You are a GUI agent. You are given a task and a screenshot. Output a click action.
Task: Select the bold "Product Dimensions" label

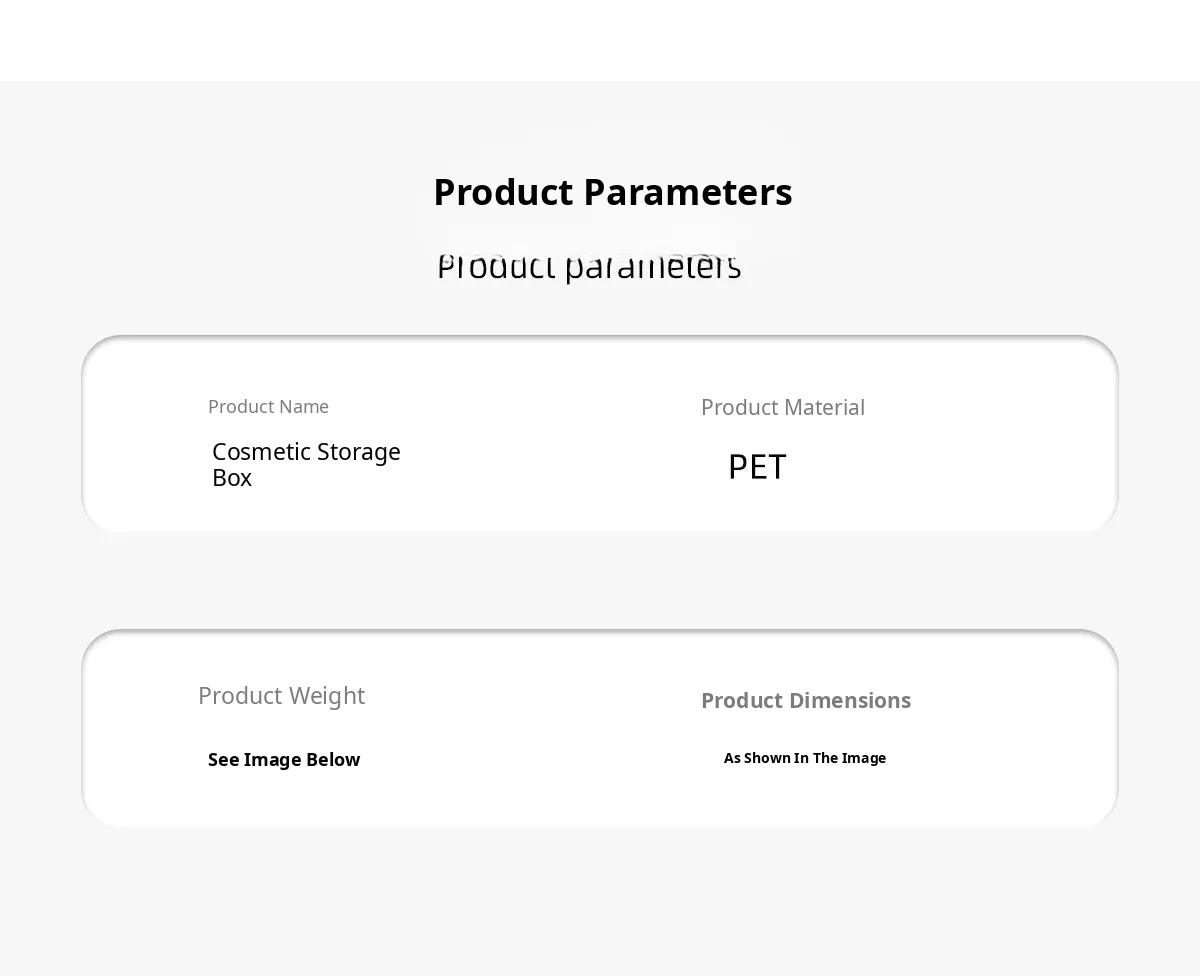[x=805, y=701]
